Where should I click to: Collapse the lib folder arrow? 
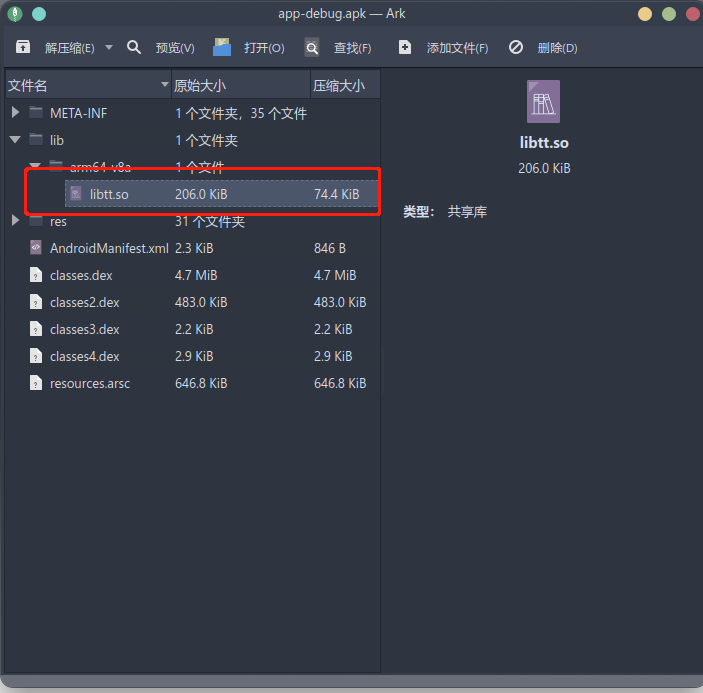(x=15, y=139)
